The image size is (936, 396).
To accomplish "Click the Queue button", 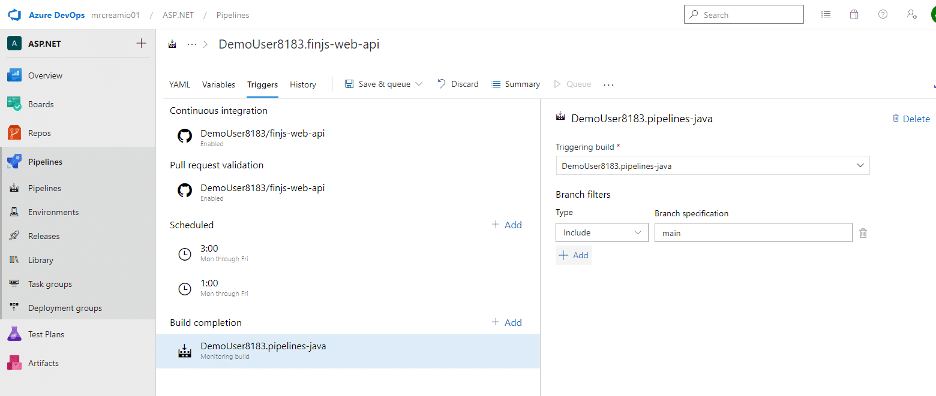I will 573,84.
